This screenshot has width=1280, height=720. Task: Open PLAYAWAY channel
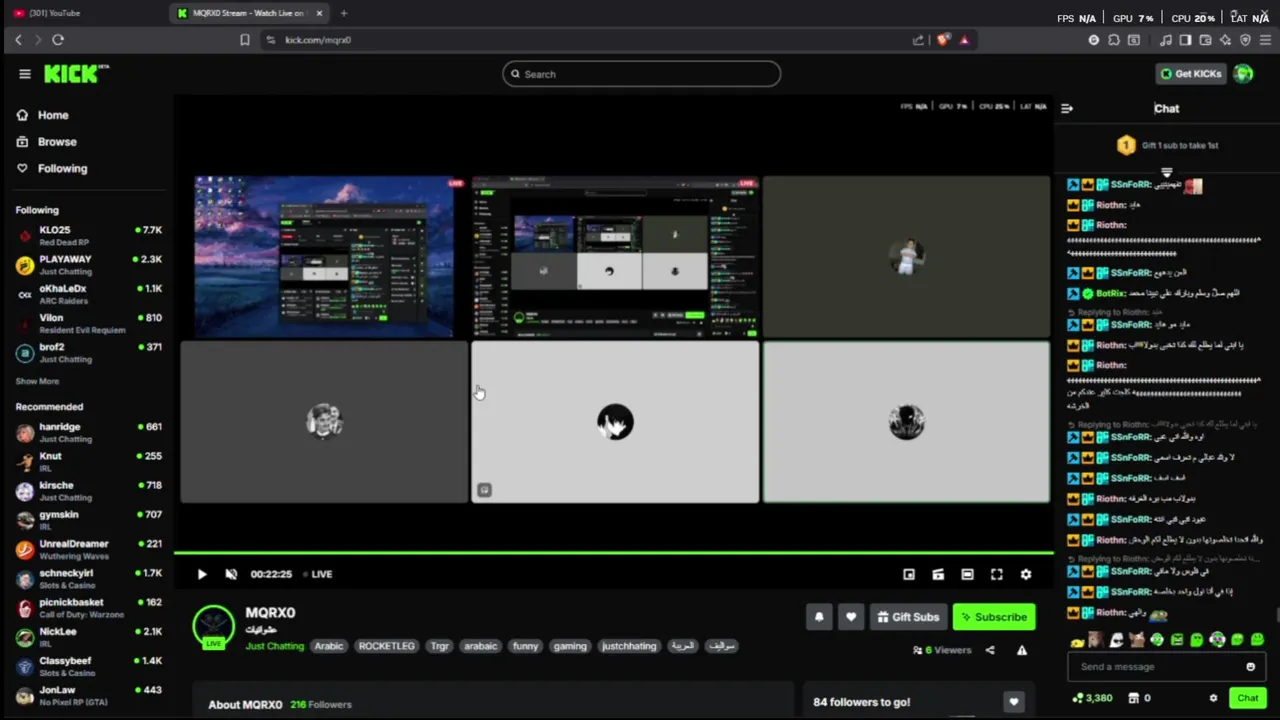coord(88,265)
